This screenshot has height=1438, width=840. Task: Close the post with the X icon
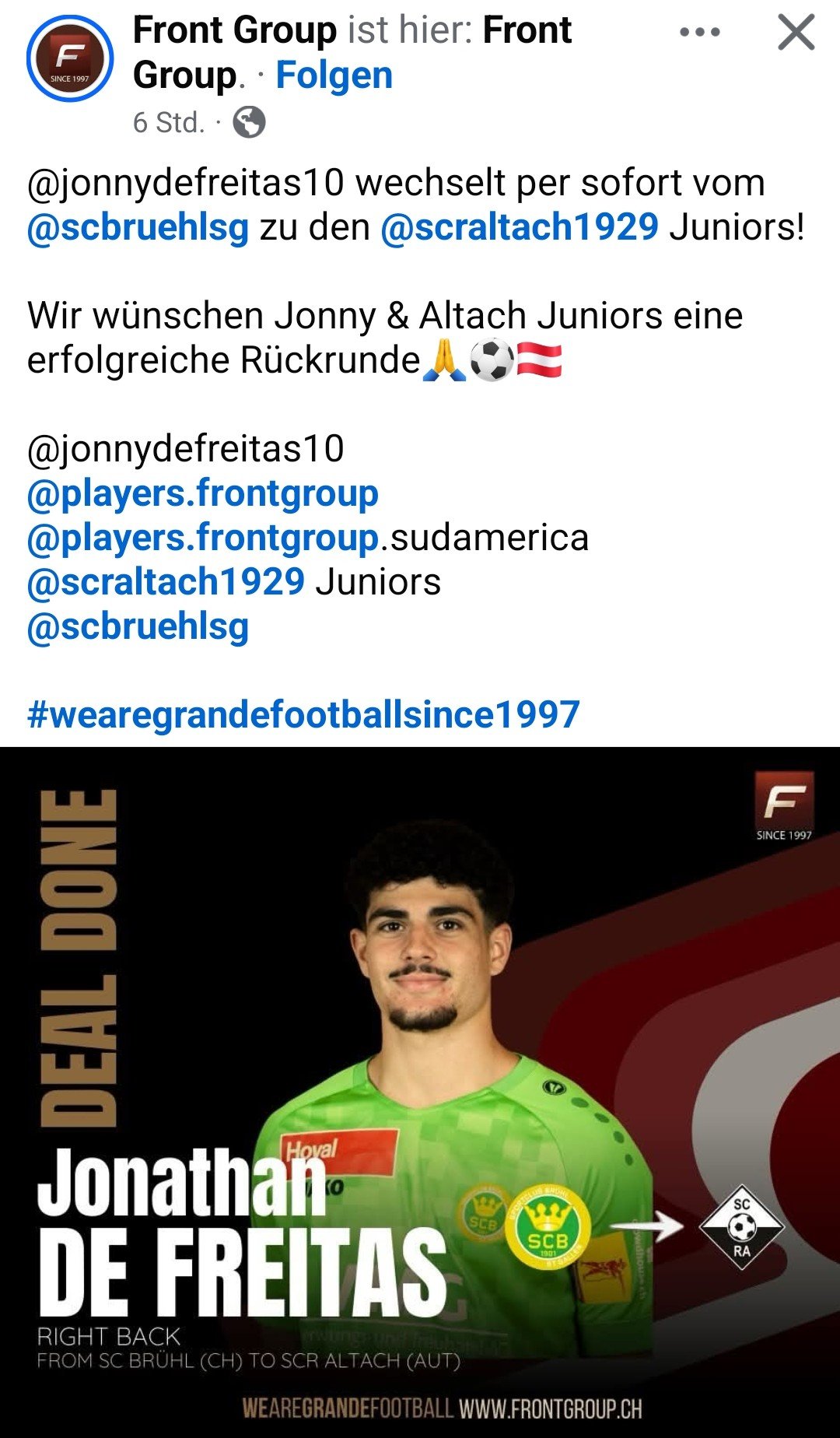point(796,33)
